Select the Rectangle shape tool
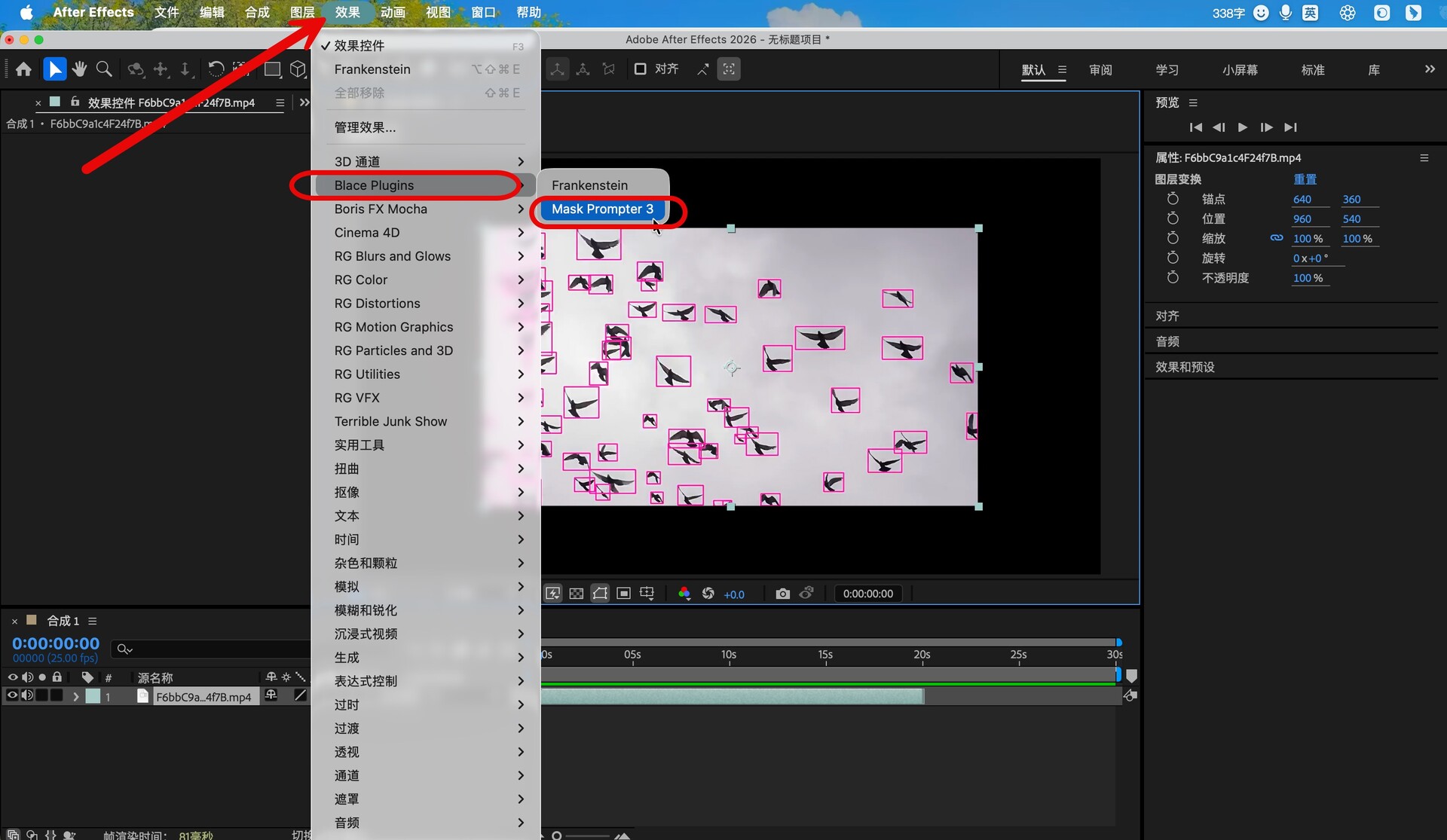Image resolution: width=1447 pixels, height=840 pixels. click(272, 69)
